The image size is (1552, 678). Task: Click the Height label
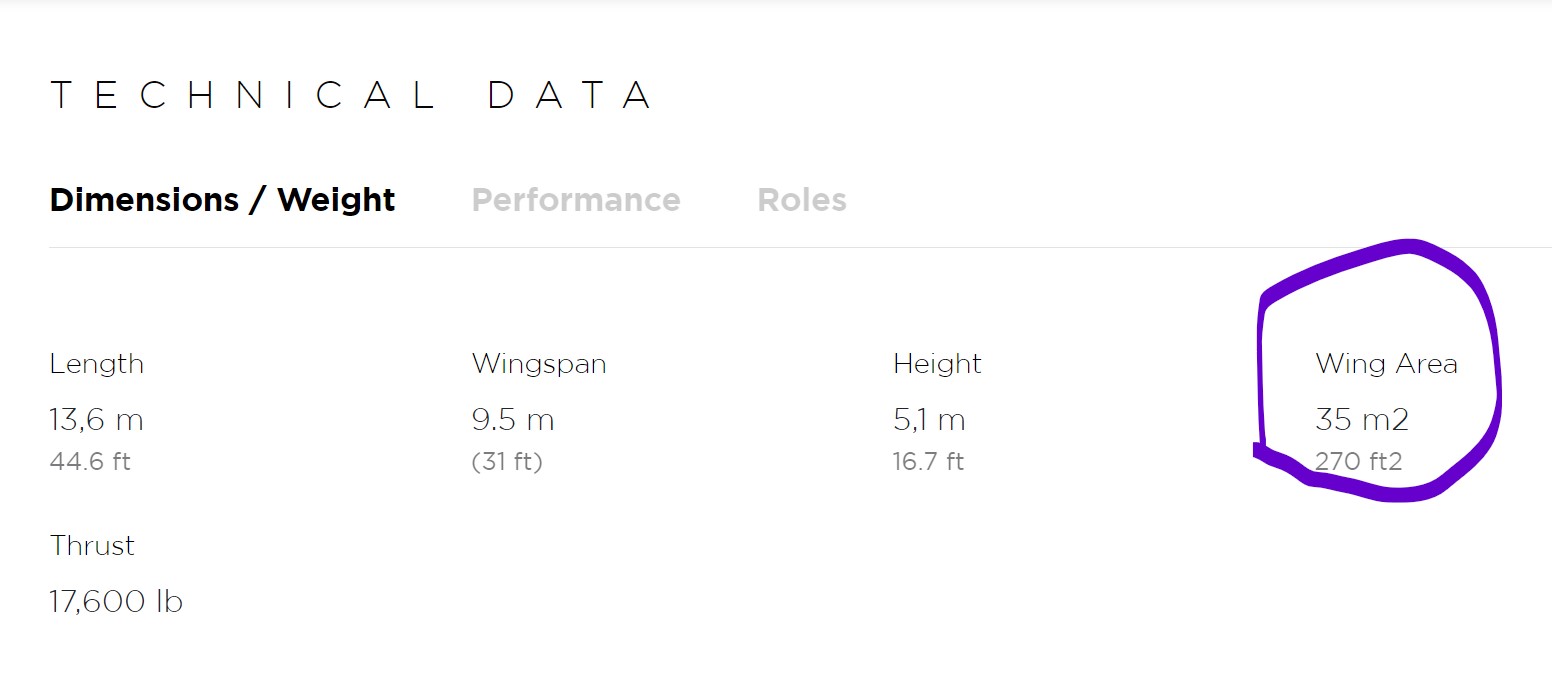coord(937,364)
